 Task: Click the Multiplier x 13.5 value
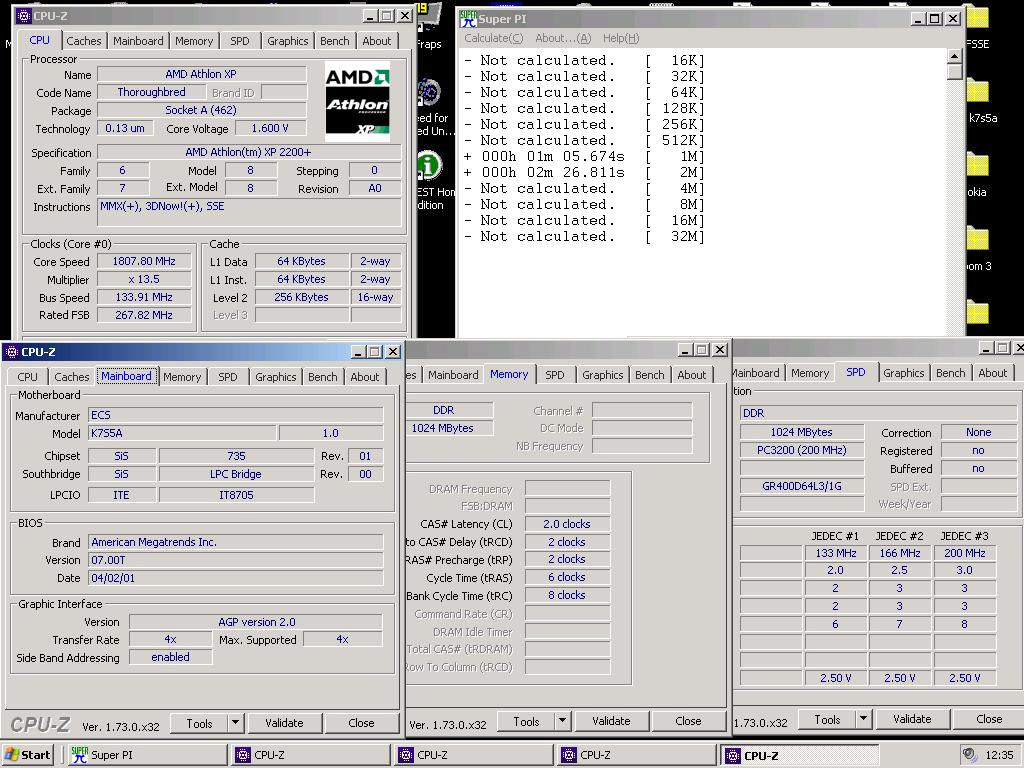point(144,279)
